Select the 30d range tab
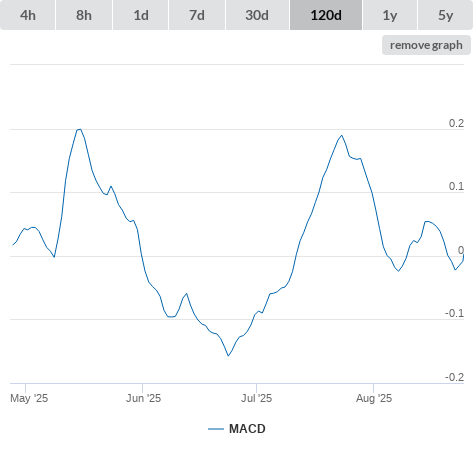 pos(257,15)
